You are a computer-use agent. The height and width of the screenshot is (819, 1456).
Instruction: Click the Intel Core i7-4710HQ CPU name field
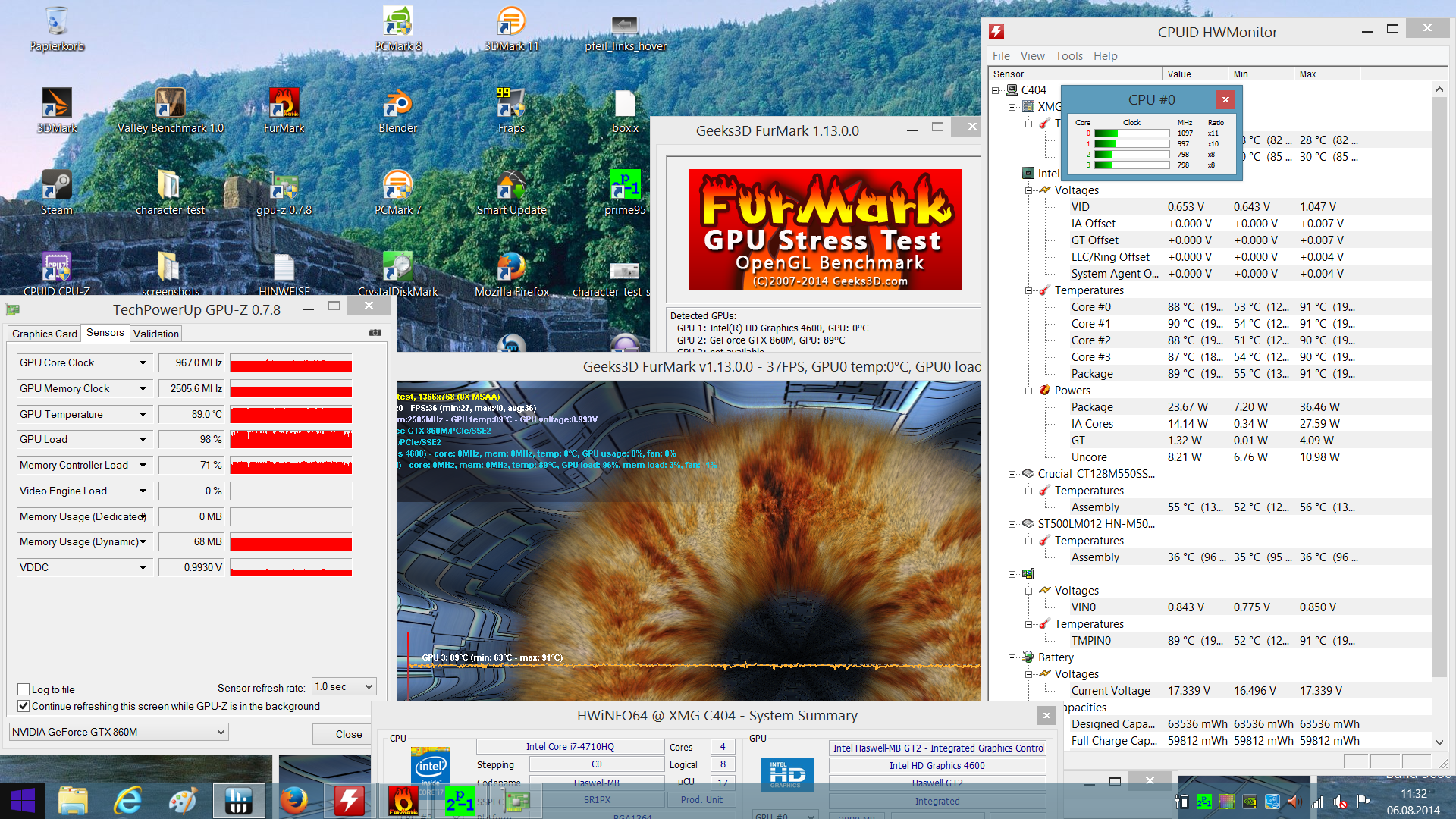(x=570, y=747)
